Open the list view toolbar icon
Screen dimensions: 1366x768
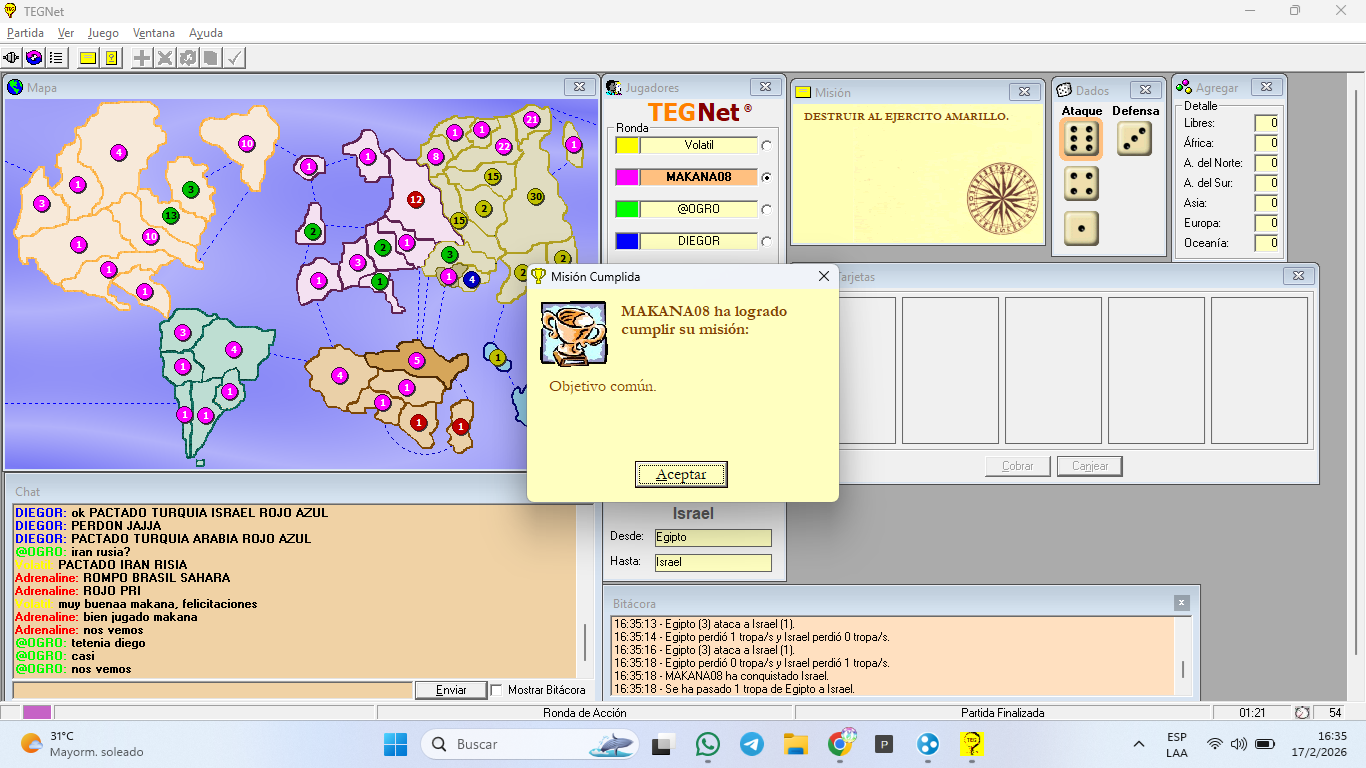click(x=56, y=58)
